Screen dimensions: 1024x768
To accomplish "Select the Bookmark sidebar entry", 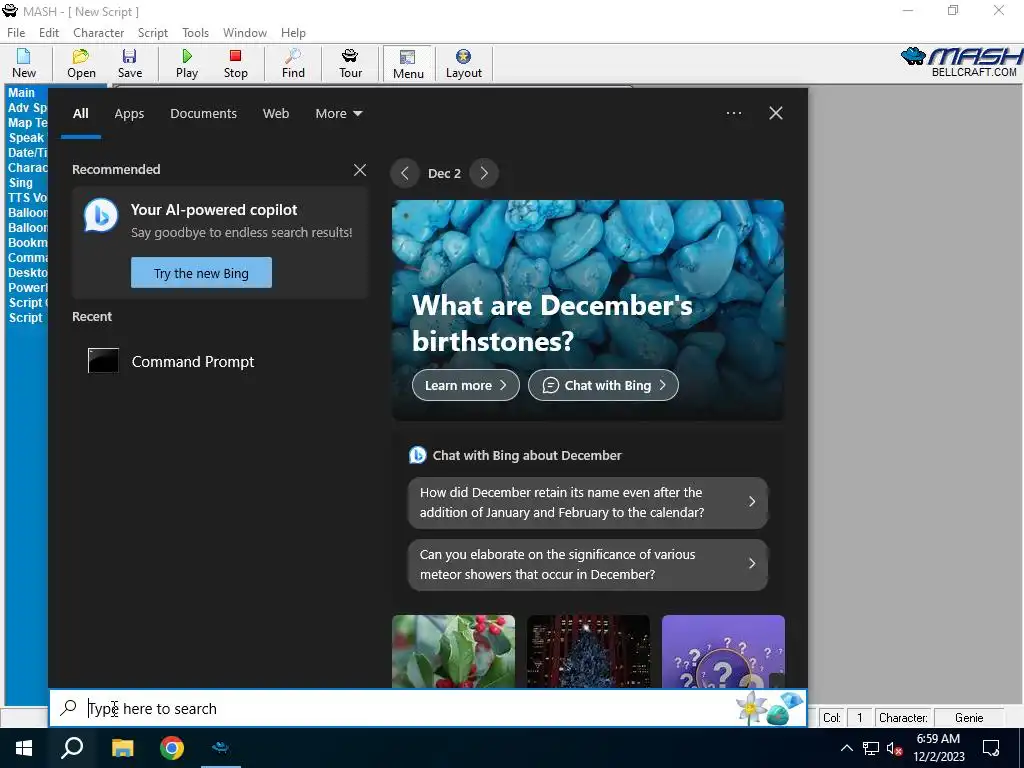I will (x=27, y=243).
